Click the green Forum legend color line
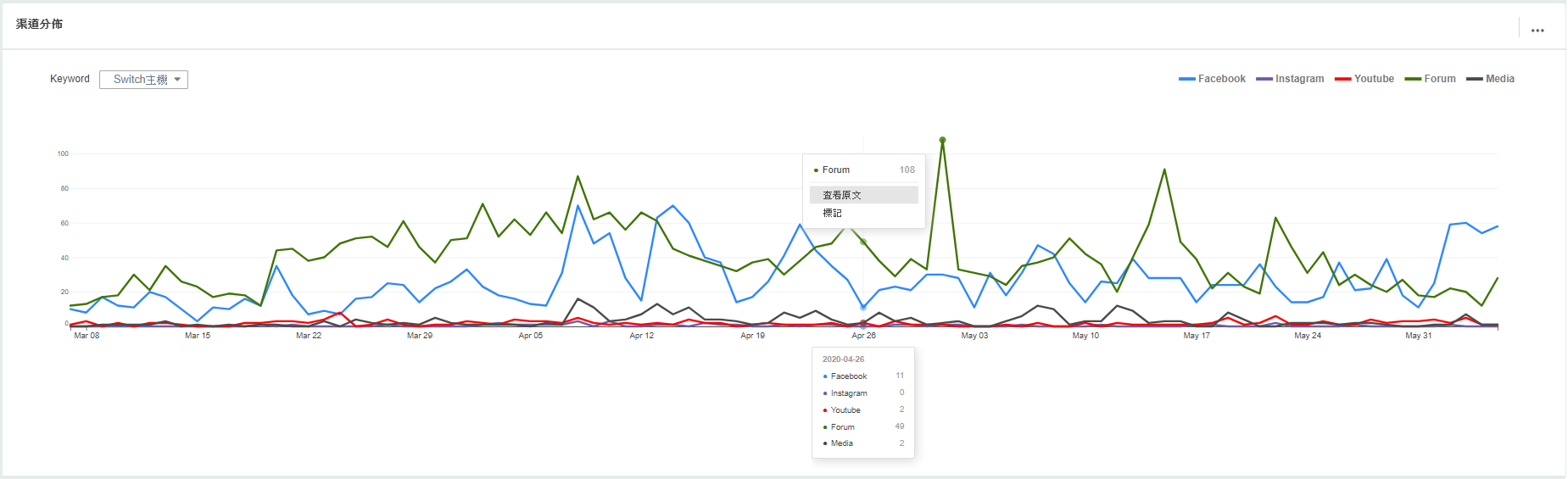This screenshot has height=479, width=1568. pos(1412,79)
